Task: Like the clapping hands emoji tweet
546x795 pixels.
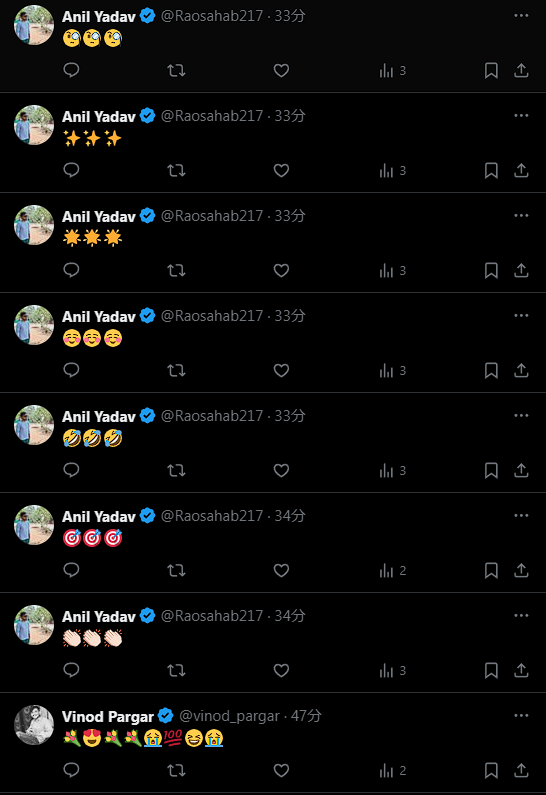Action: 281,670
